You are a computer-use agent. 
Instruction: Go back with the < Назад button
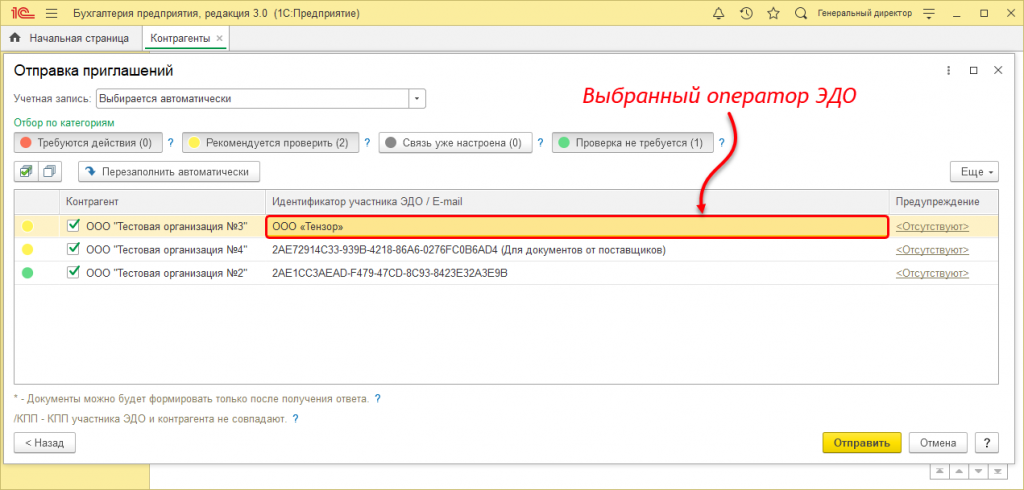(x=44, y=442)
